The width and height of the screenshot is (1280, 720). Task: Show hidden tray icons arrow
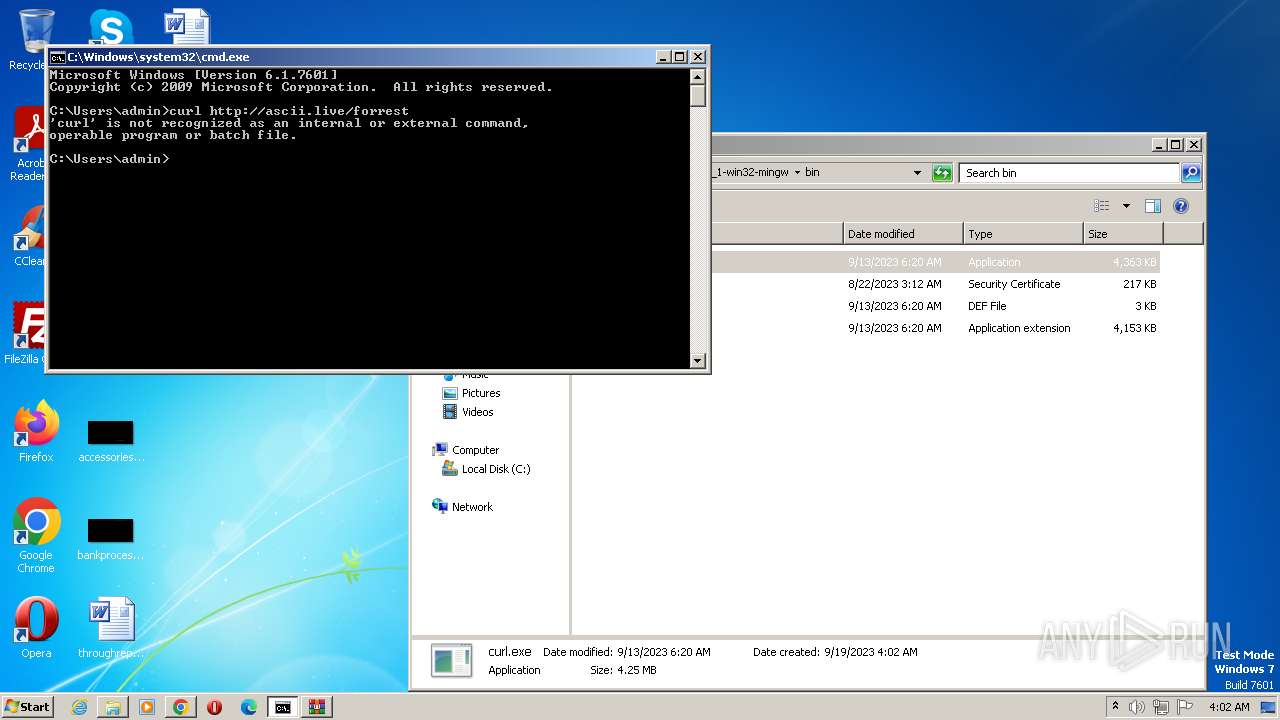(1115, 706)
